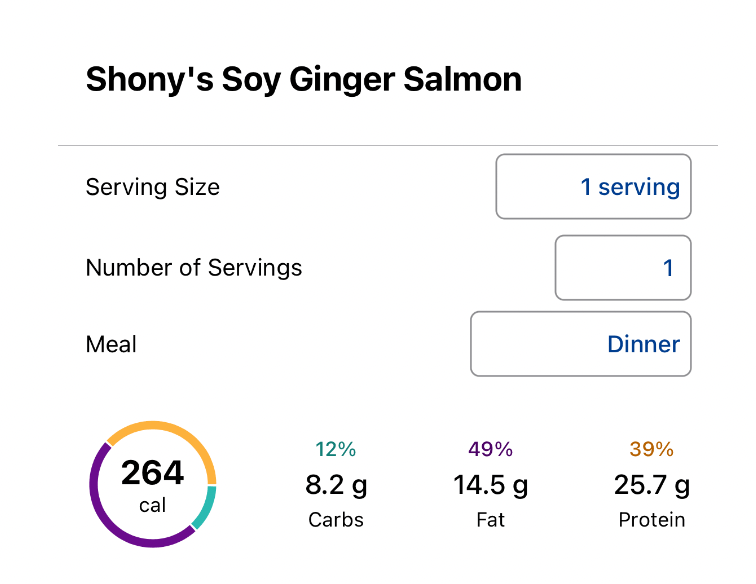Select the 39% protein percentage
Image resolution: width=756 pixels, height=584 pixels.
pyautogui.click(x=651, y=450)
